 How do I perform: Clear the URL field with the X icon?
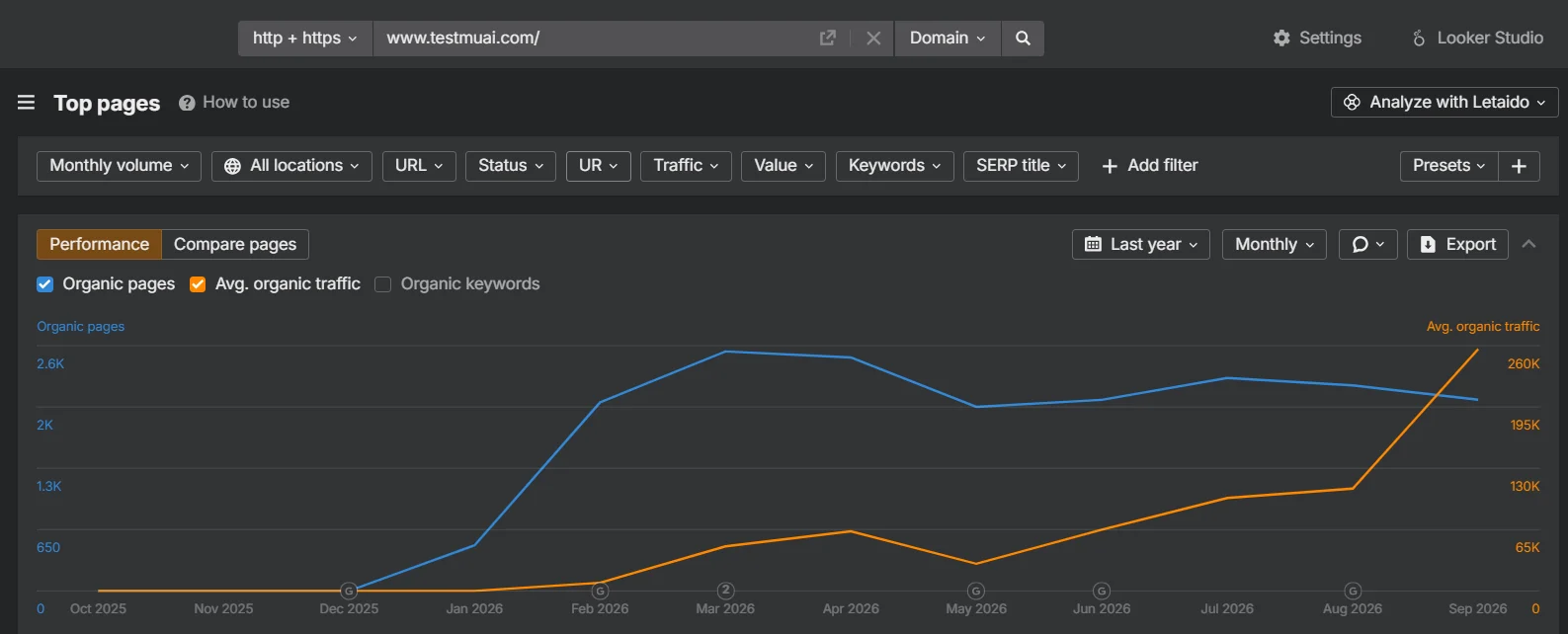pos(873,38)
